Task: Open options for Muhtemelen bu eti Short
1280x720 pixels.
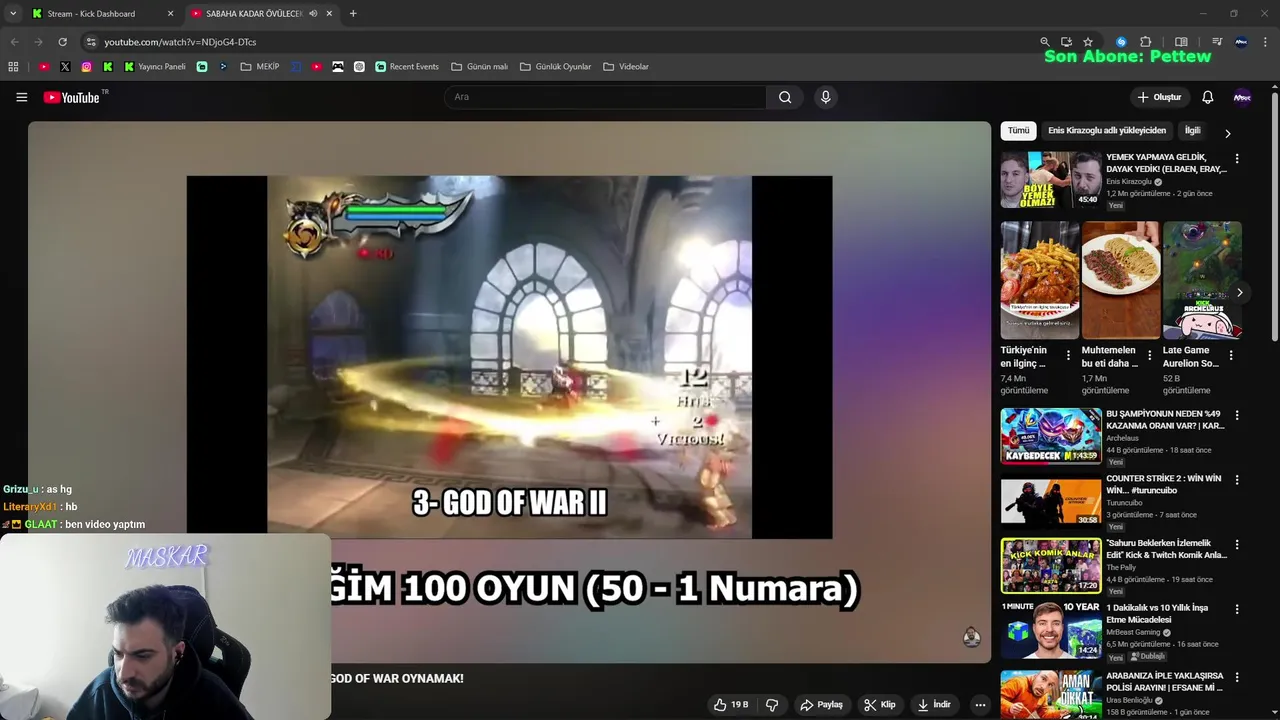Action: 1149,355
